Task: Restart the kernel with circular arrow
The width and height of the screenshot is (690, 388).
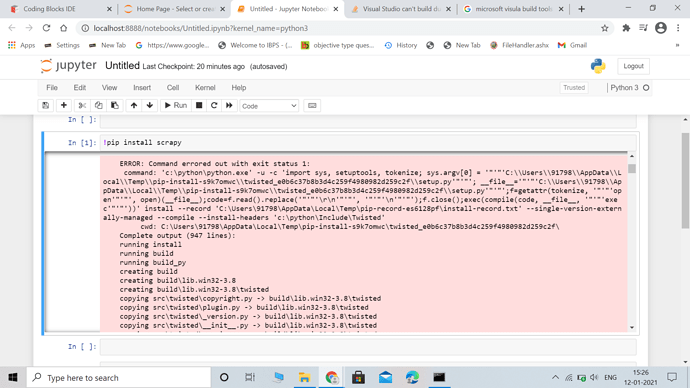Action: click(x=214, y=106)
